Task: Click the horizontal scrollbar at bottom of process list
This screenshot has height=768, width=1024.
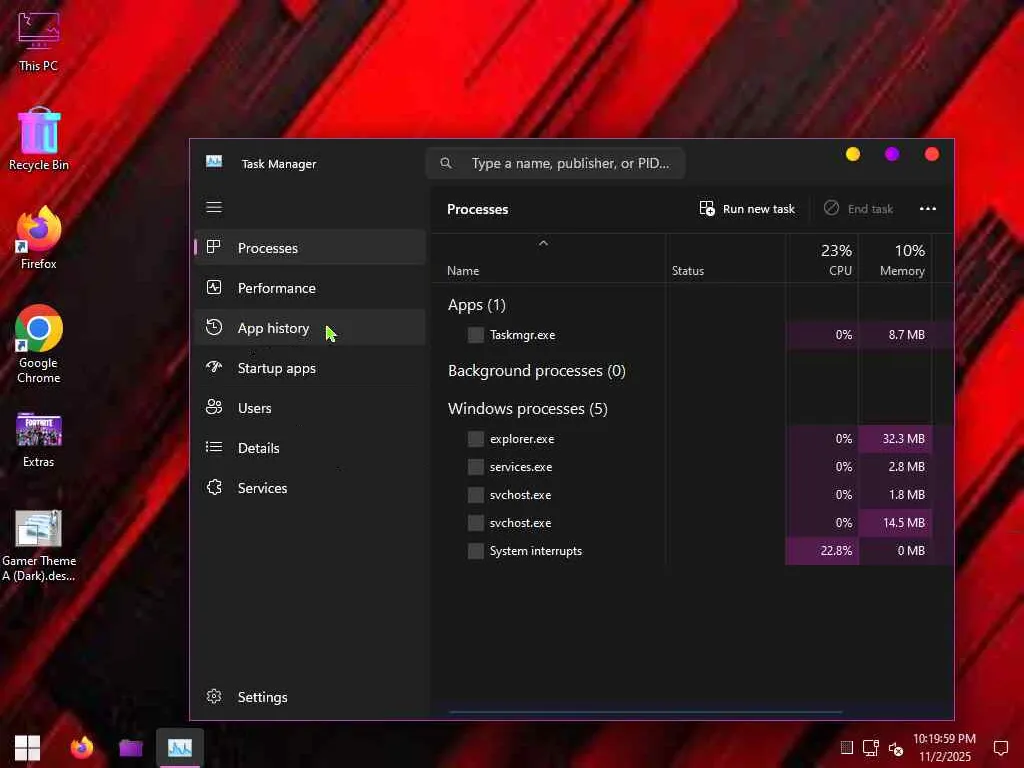Action: click(645, 712)
